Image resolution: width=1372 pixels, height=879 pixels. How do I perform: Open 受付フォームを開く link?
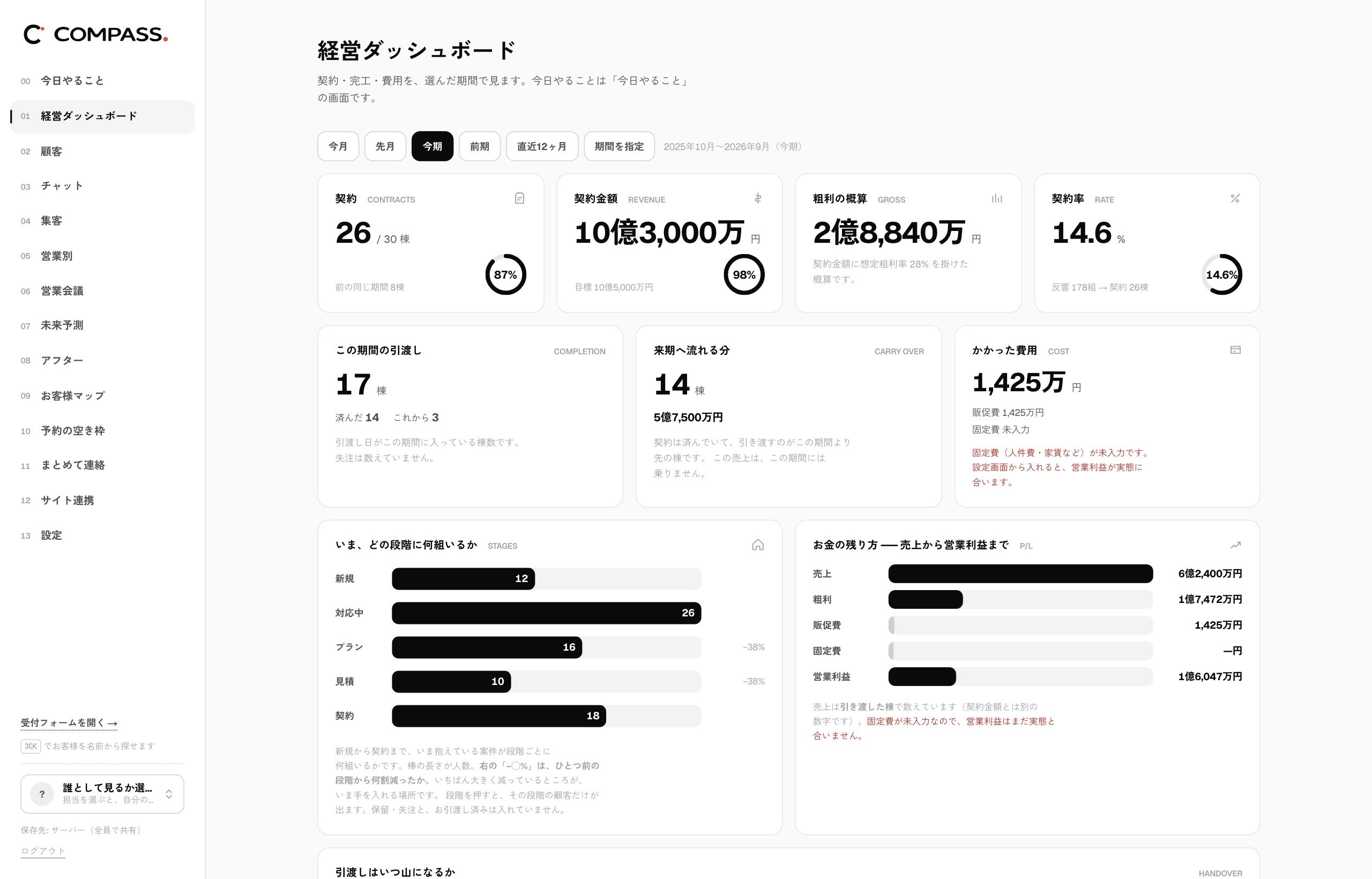coord(69,722)
